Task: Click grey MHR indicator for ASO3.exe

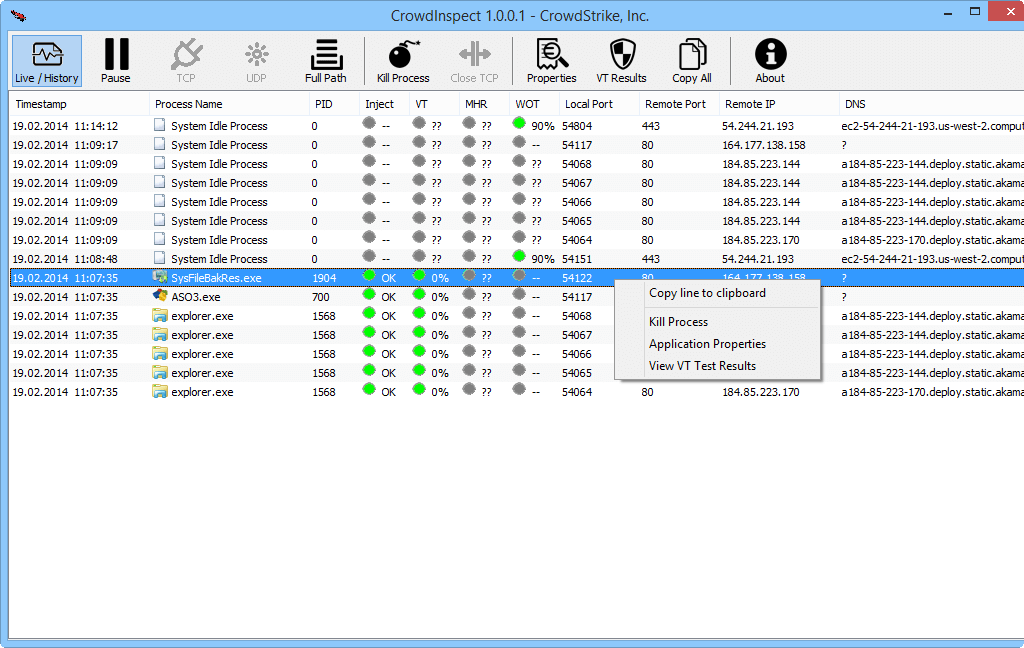Action: (x=469, y=294)
